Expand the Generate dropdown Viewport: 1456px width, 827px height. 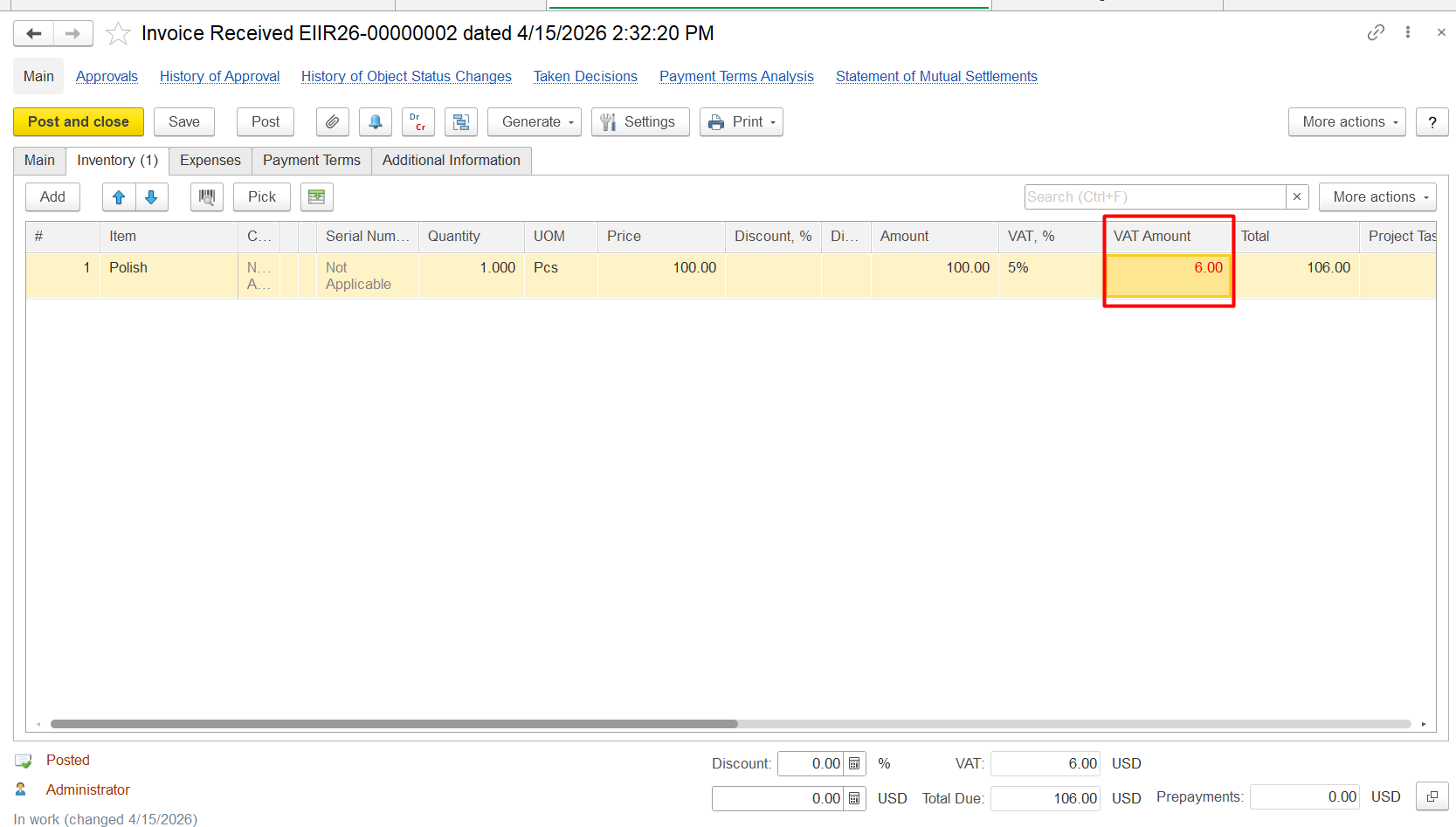[x=534, y=122]
